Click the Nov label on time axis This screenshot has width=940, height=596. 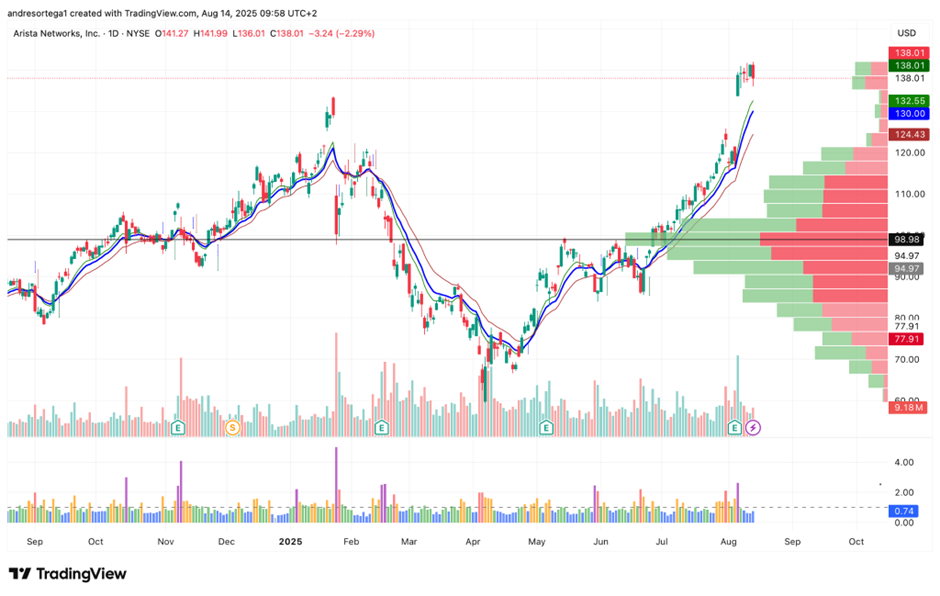(166, 541)
